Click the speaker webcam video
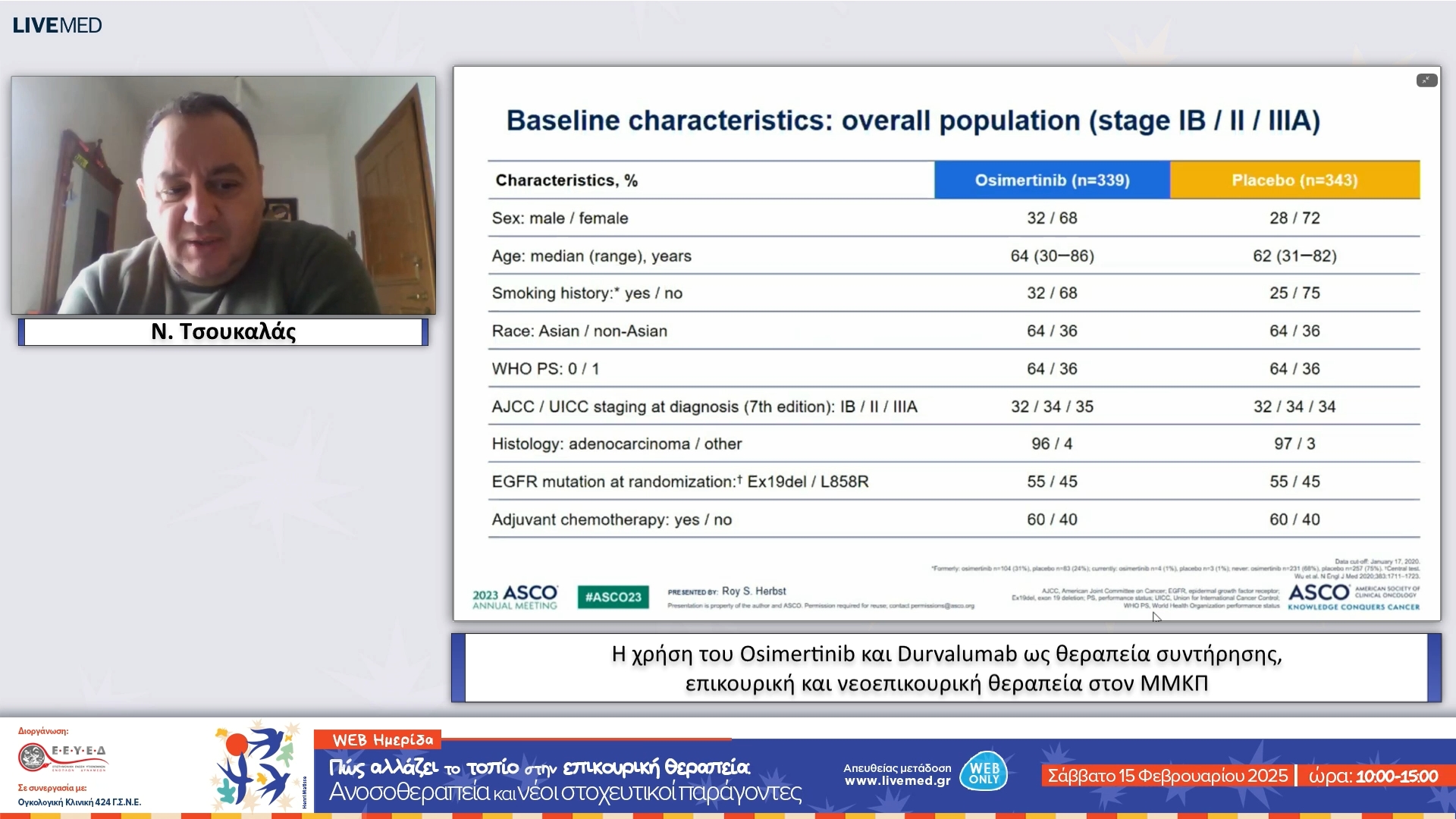Screen dimensions: 1456x819 [x=224, y=195]
